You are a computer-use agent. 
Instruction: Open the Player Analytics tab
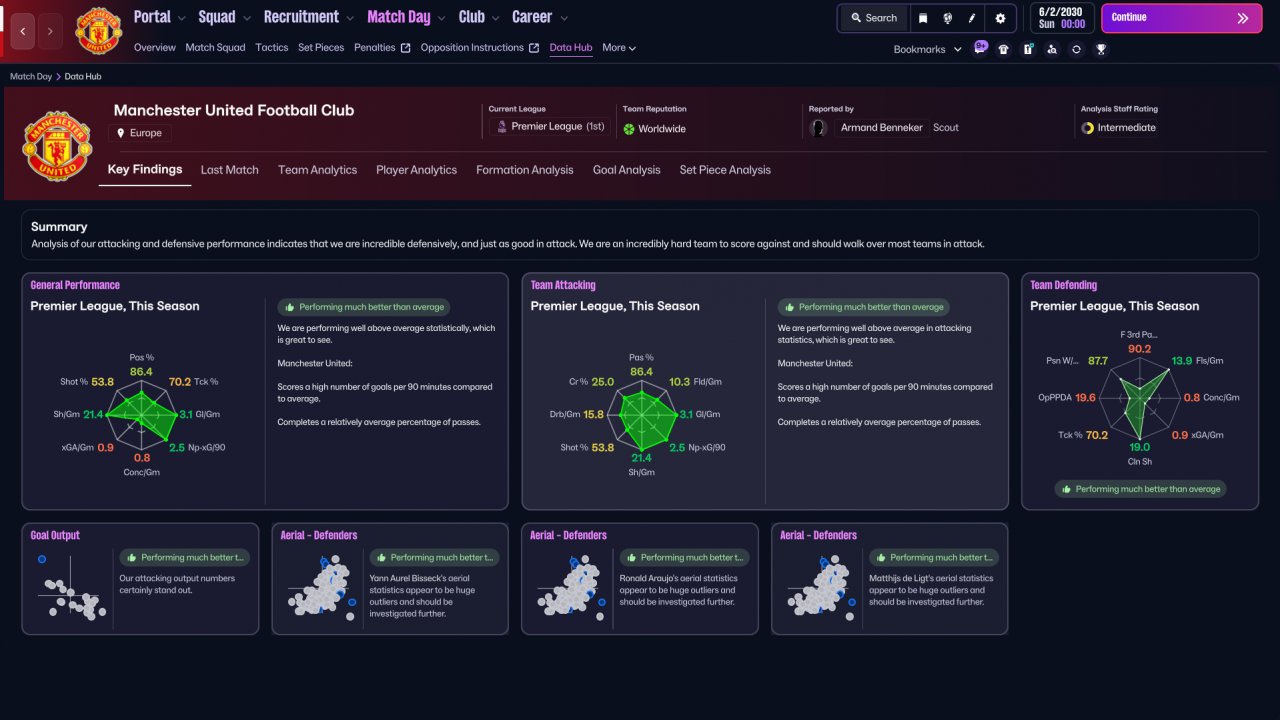pyautogui.click(x=416, y=170)
